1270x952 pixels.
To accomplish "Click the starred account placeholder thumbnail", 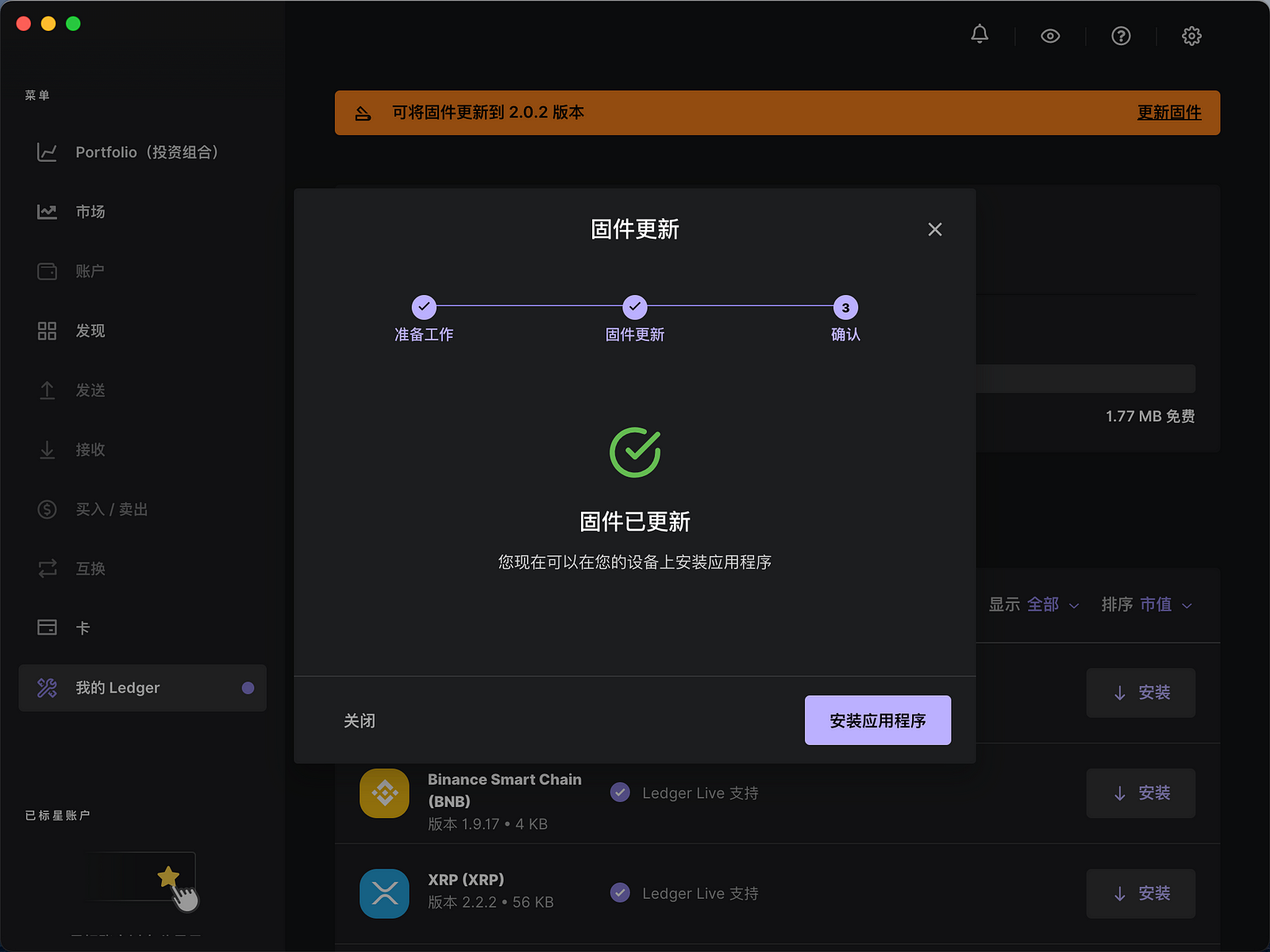I will (x=141, y=877).
